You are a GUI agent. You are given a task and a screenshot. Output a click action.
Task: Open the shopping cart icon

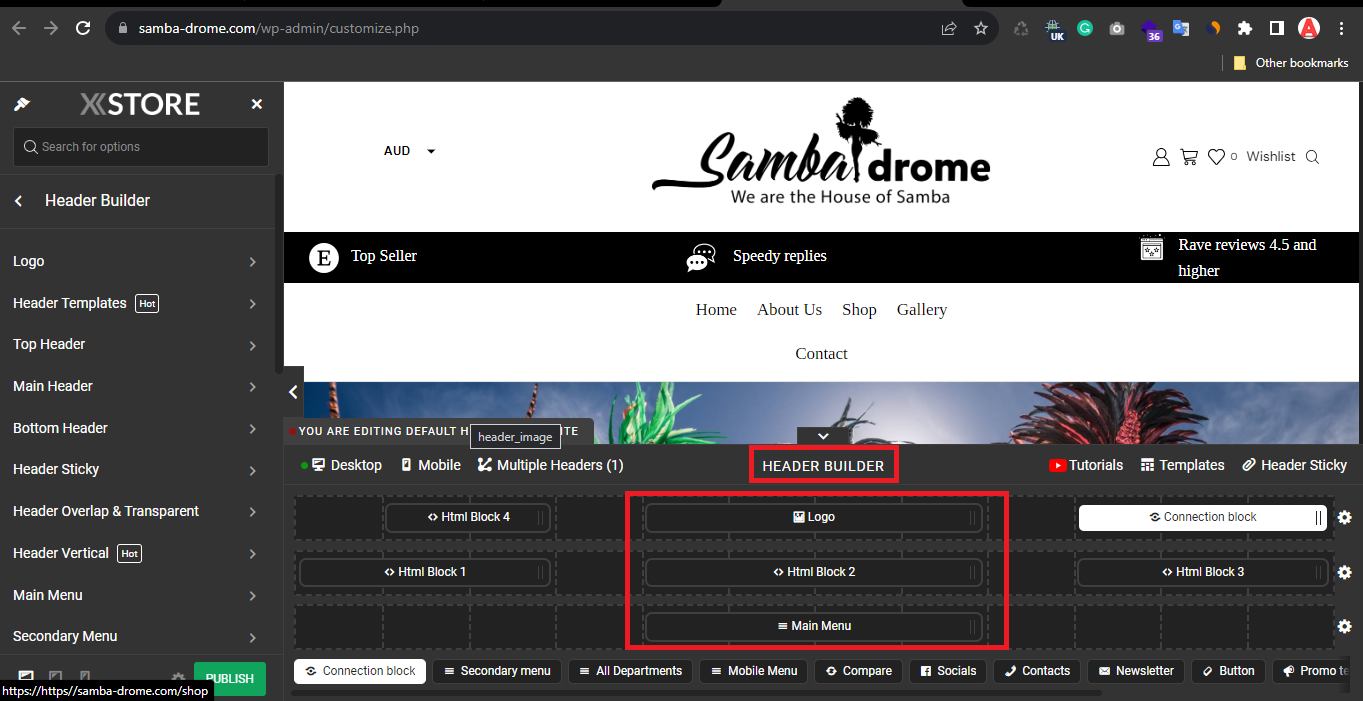point(1189,157)
